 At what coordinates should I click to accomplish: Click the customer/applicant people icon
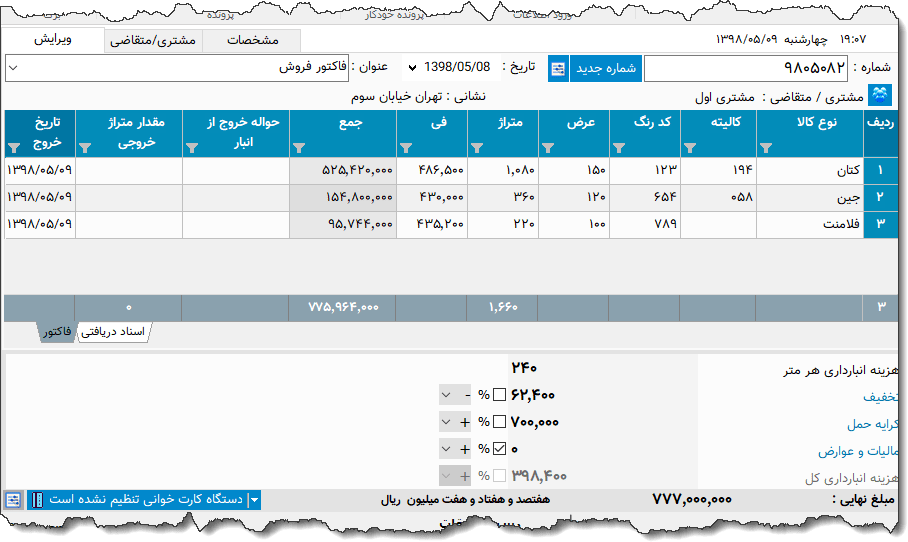(x=880, y=96)
